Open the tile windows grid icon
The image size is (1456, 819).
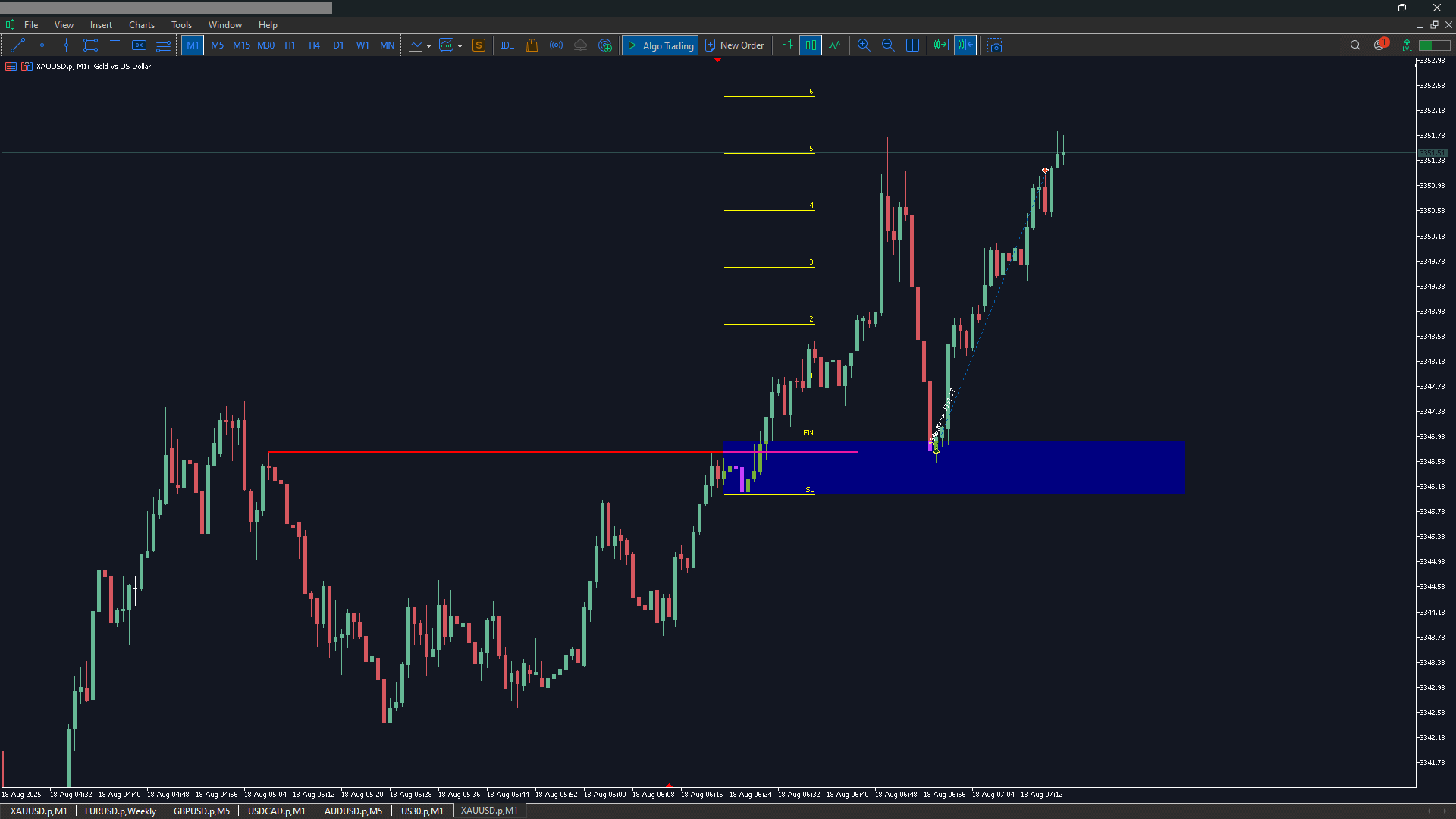(913, 45)
